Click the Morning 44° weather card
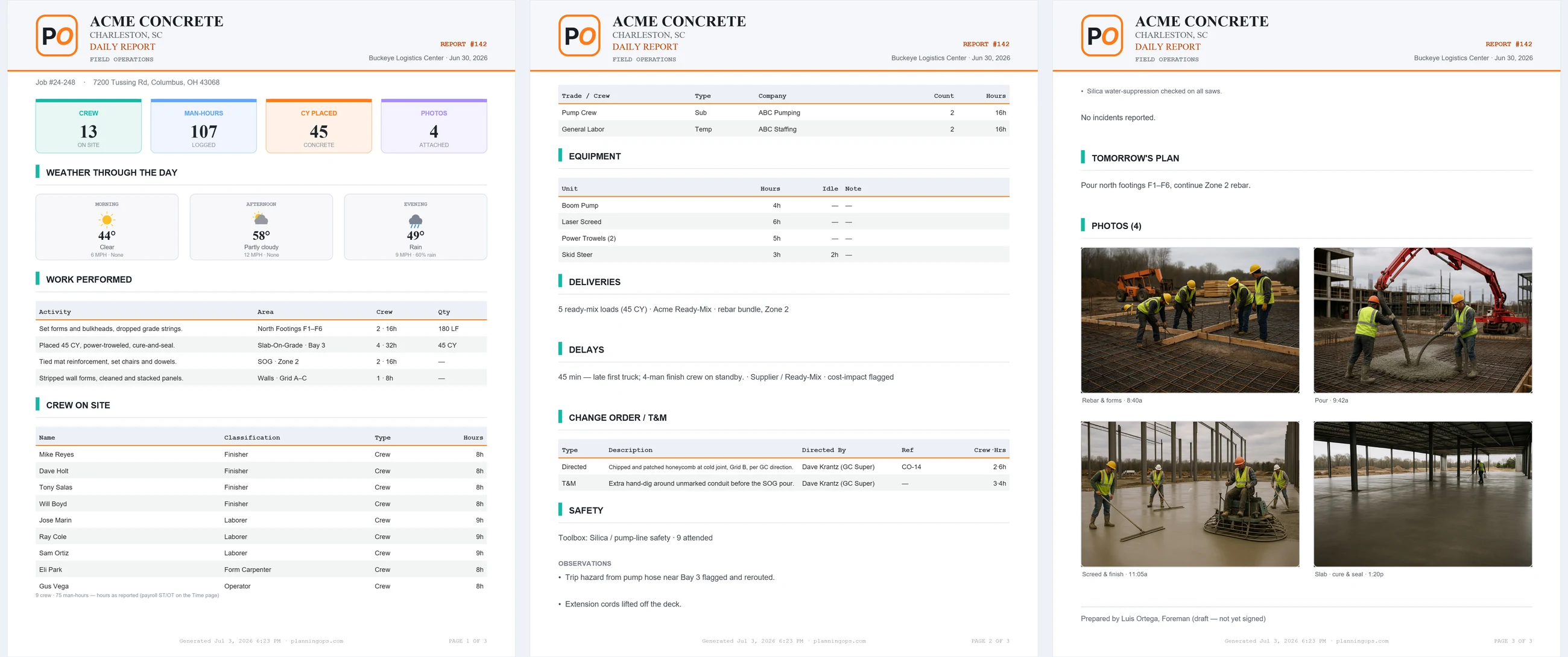 click(x=107, y=227)
